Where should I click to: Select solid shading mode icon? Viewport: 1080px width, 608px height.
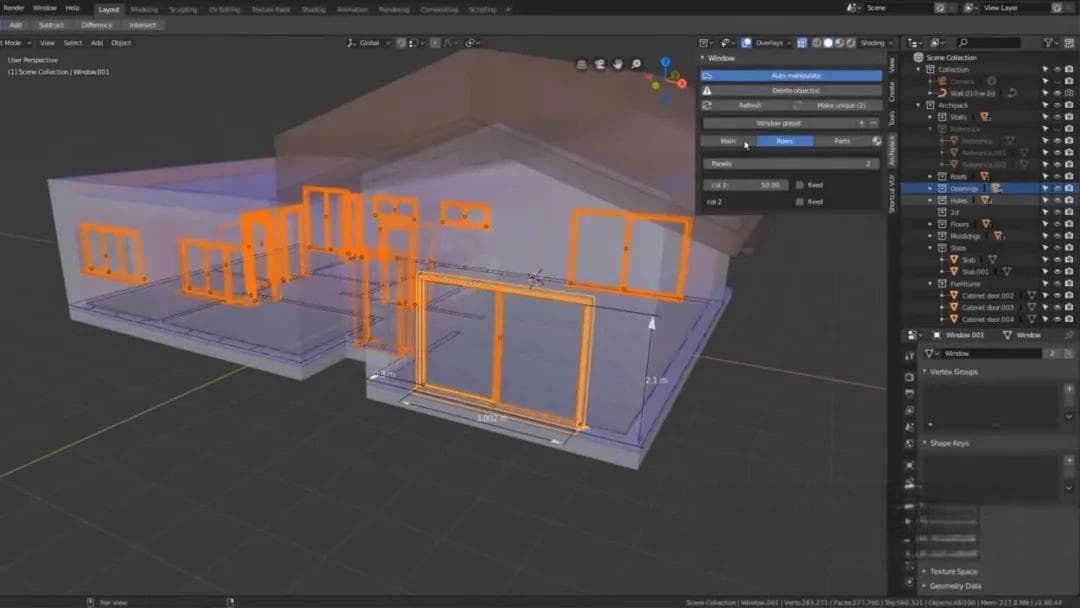829,43
